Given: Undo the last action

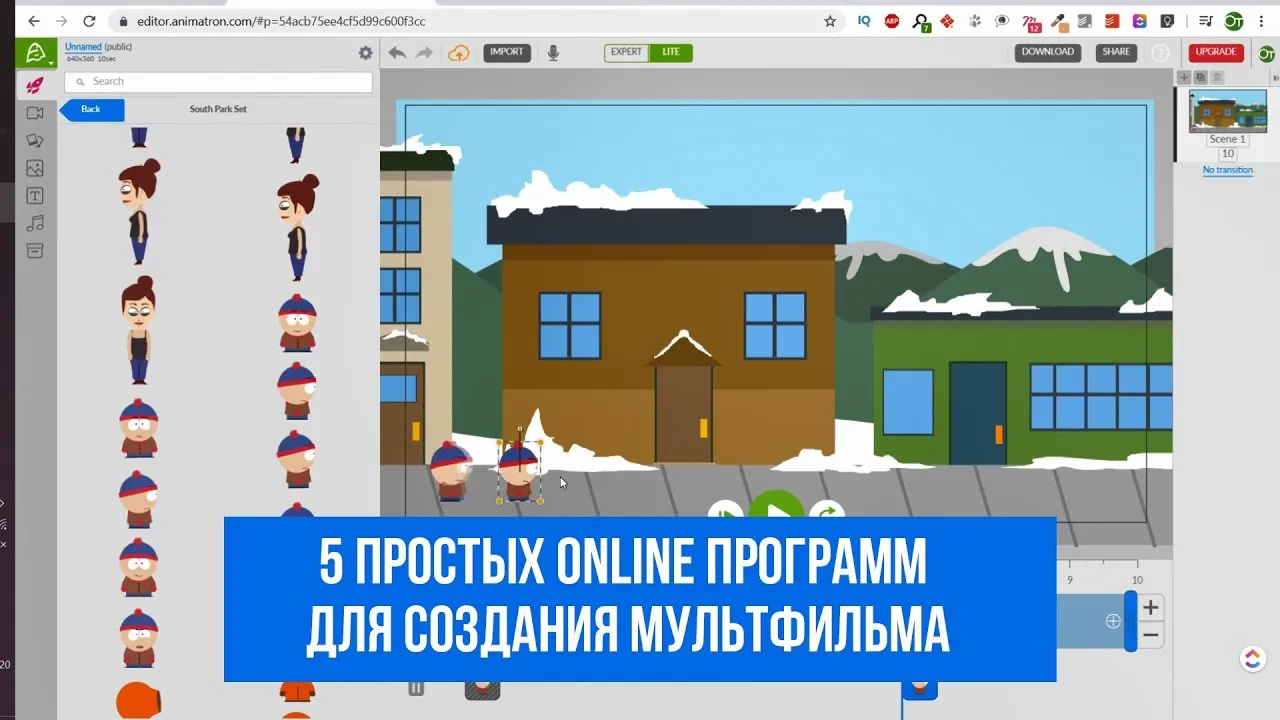Looking at the screenshot, I should coord(397,53).
